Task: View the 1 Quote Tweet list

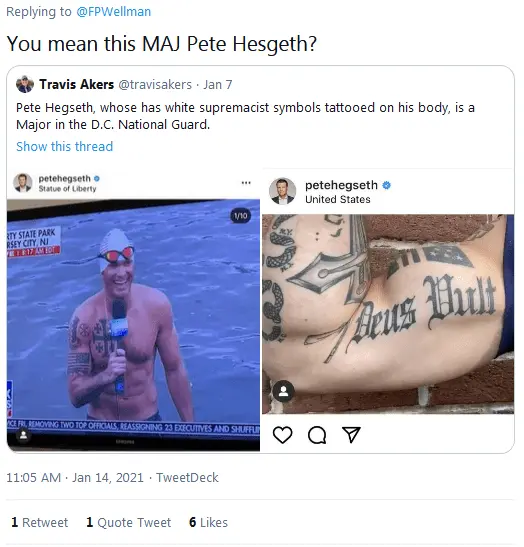Action: [128, 522]
